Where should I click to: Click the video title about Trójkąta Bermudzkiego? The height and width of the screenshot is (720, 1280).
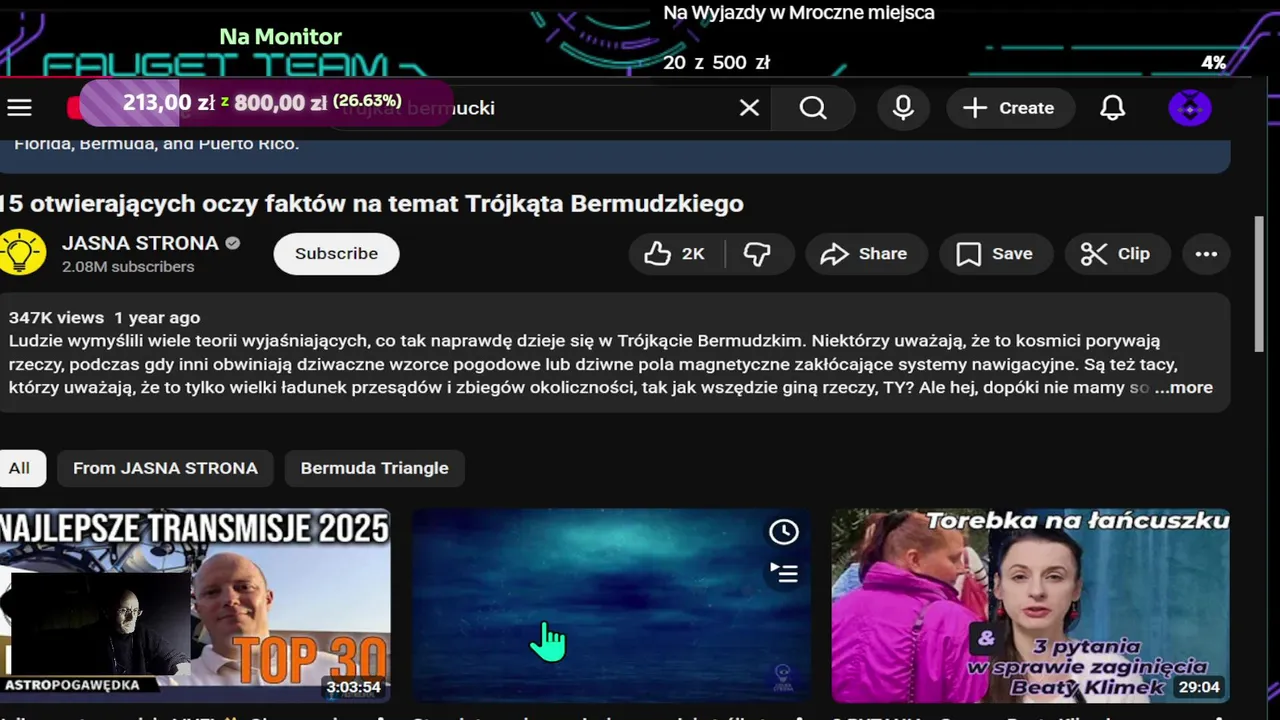[x=372, y=204]
